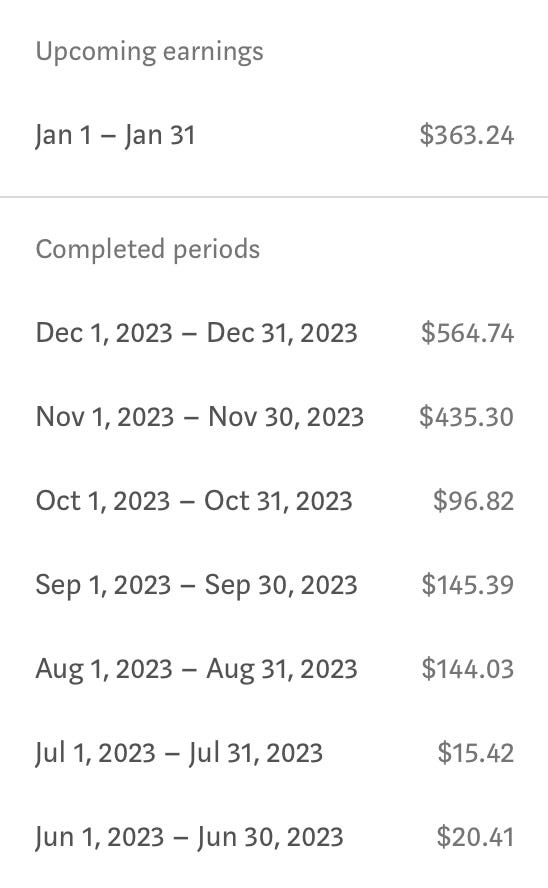Open the Jul 1, 2023 – Jul 31, 2023 period
The image size is (548, 888).
pos(274,753)
